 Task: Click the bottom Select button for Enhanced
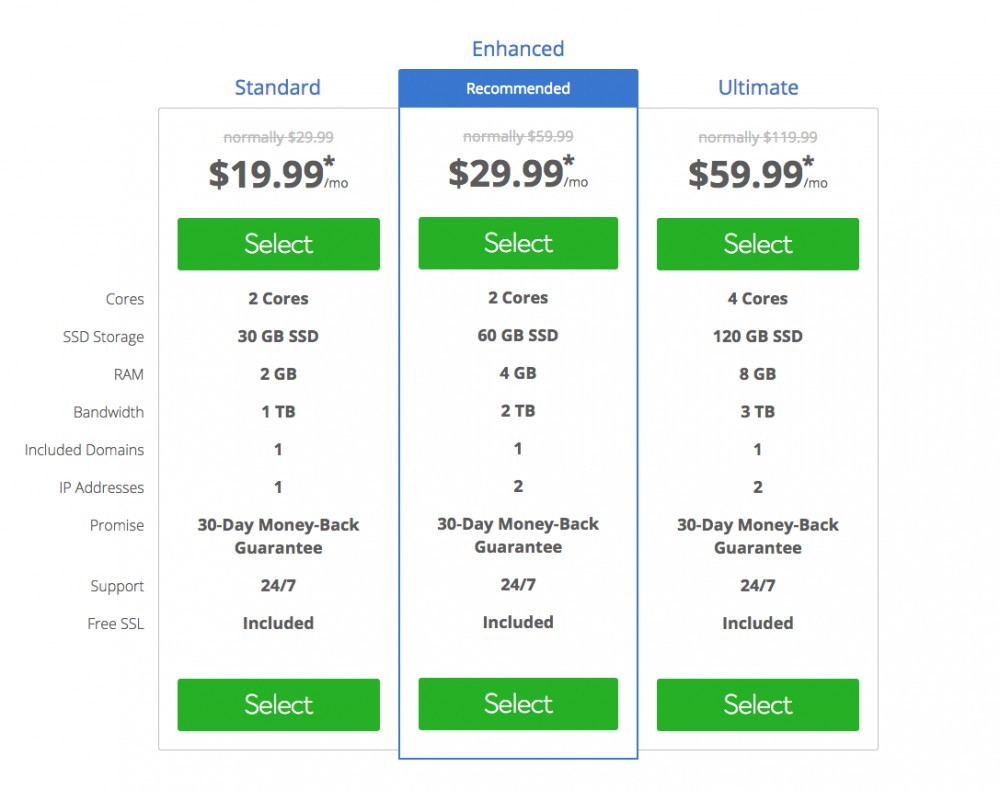(518, 704)
